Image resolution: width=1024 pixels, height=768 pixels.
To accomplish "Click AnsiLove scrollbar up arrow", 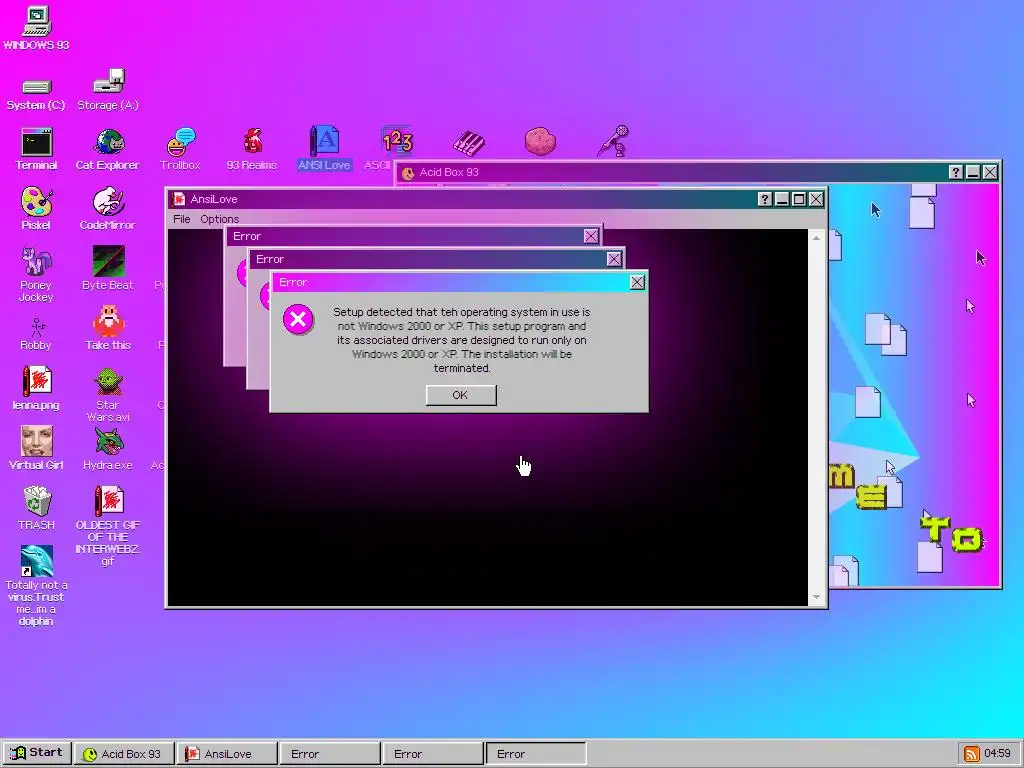I will click(816, 238).
